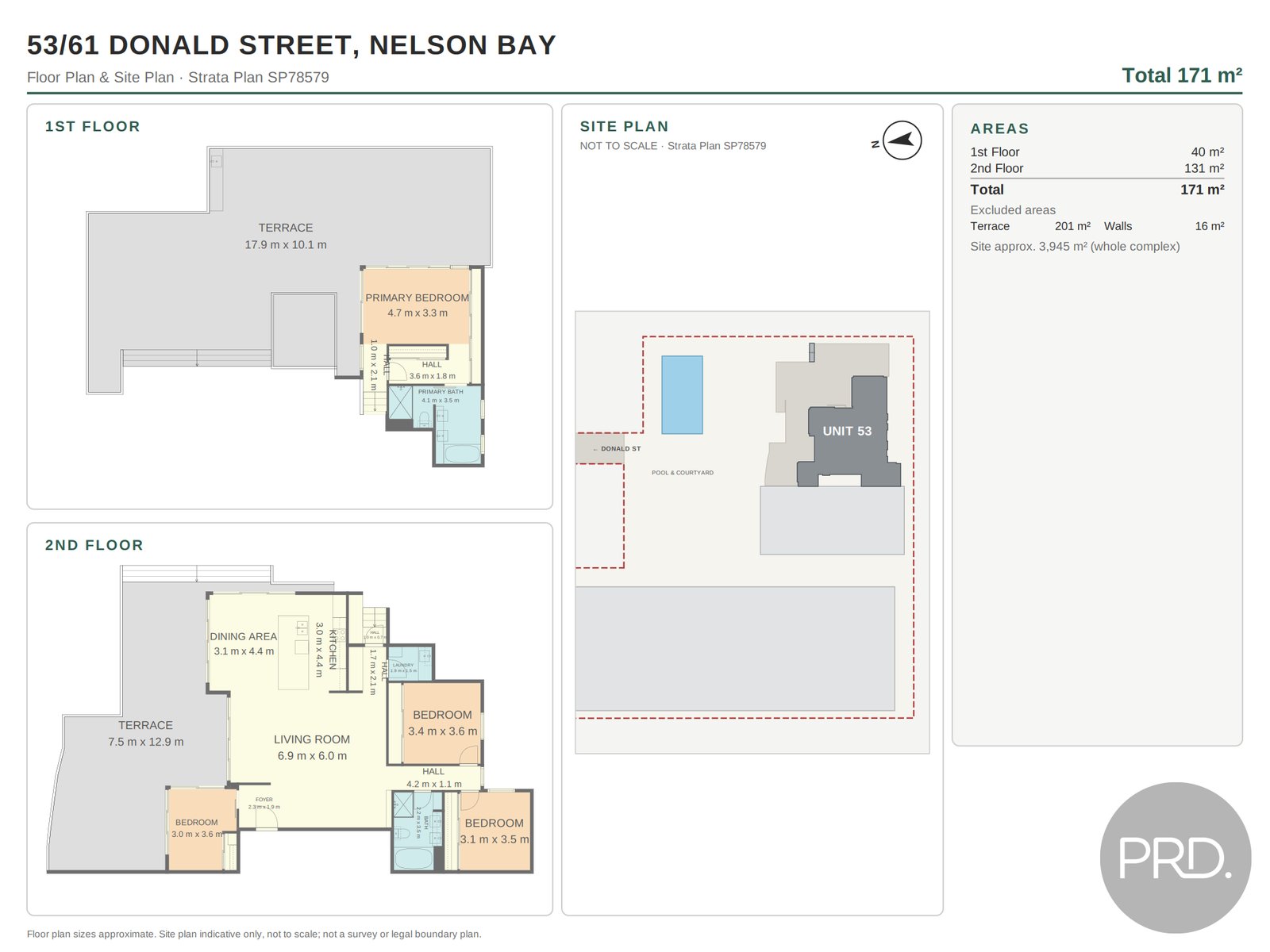Screen dimensions: 1270x952
Task: Select the blue pool shape on site plan
Action: [682, 394]
